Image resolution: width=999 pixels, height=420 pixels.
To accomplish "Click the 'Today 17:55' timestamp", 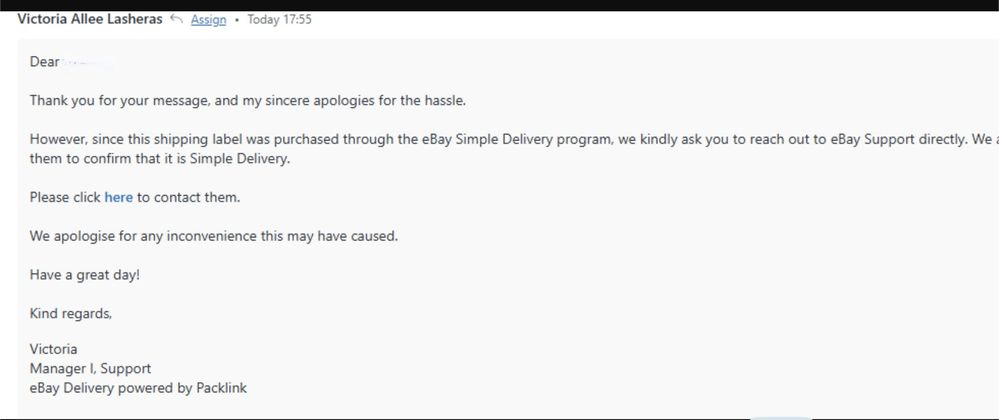I will coord(279,19).
